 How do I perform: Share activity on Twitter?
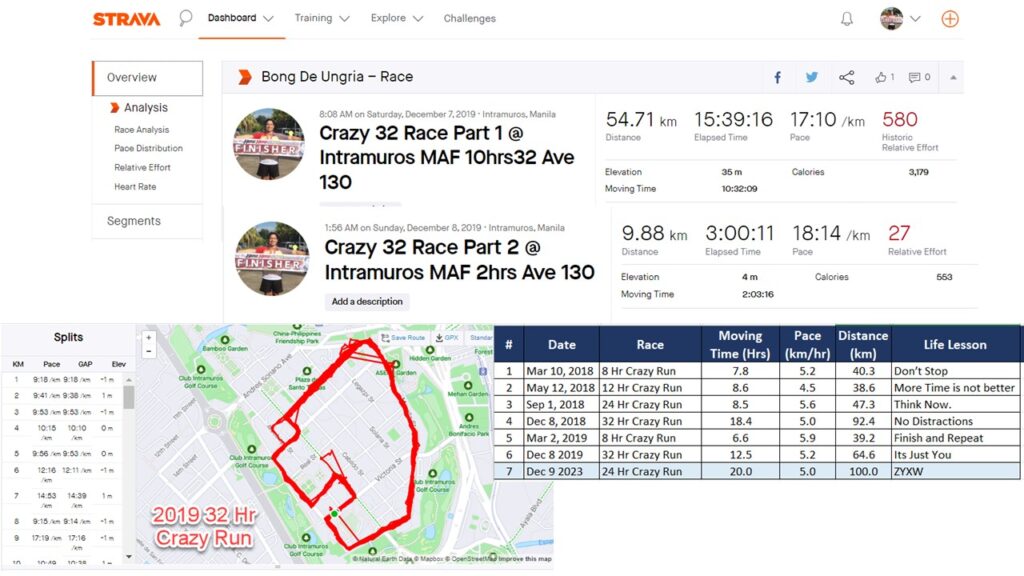[x=811, y=77]
